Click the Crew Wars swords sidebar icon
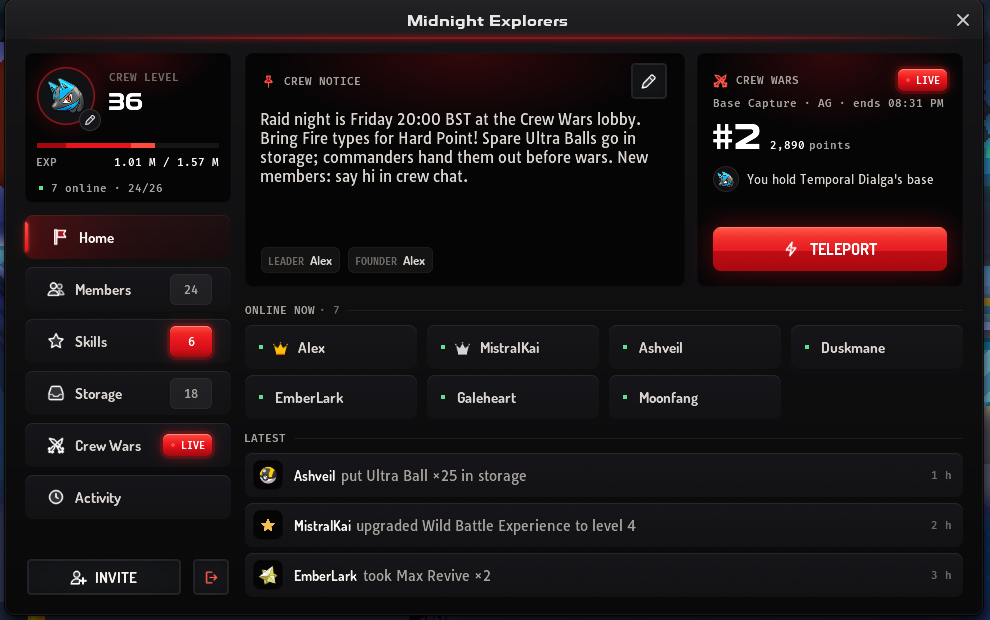The image size is (990, 620). click(x=56, y=445)
